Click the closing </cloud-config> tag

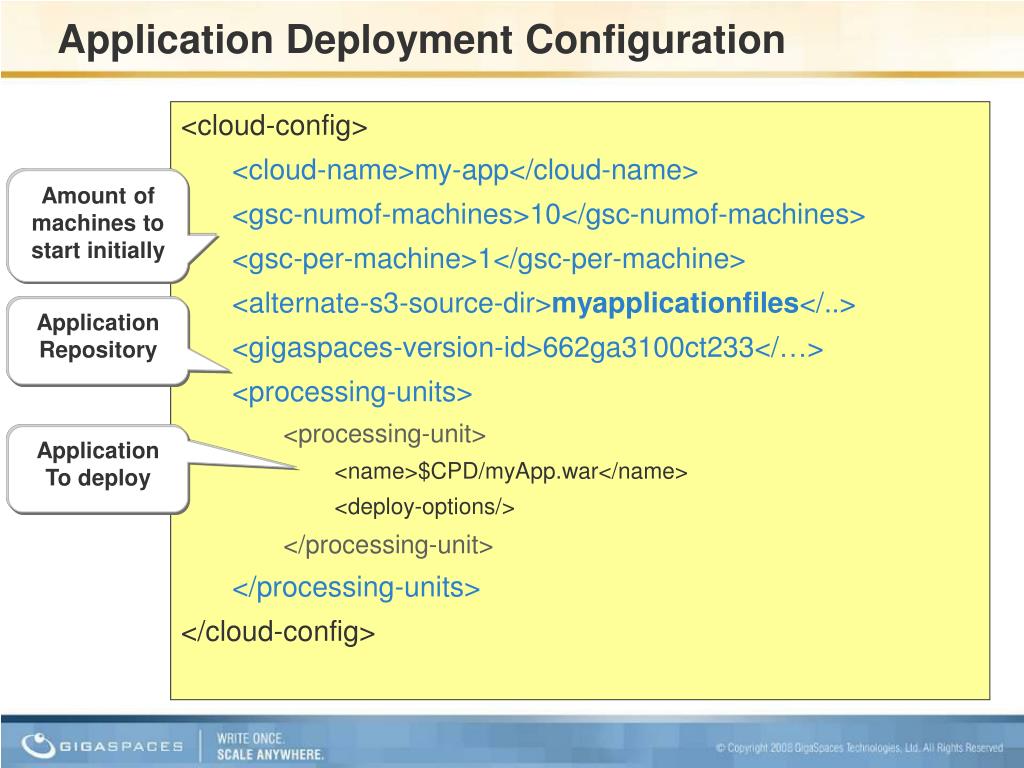[x=278, y=632]
